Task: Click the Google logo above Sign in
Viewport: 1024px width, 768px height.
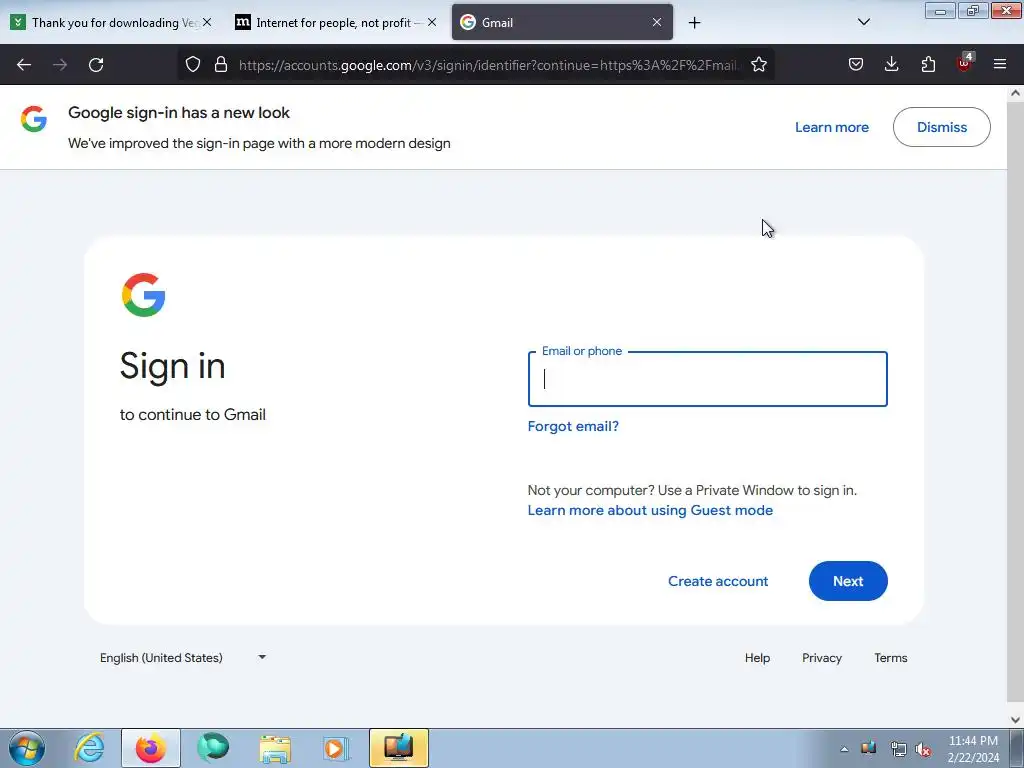Action: click(x=144, y=295)
